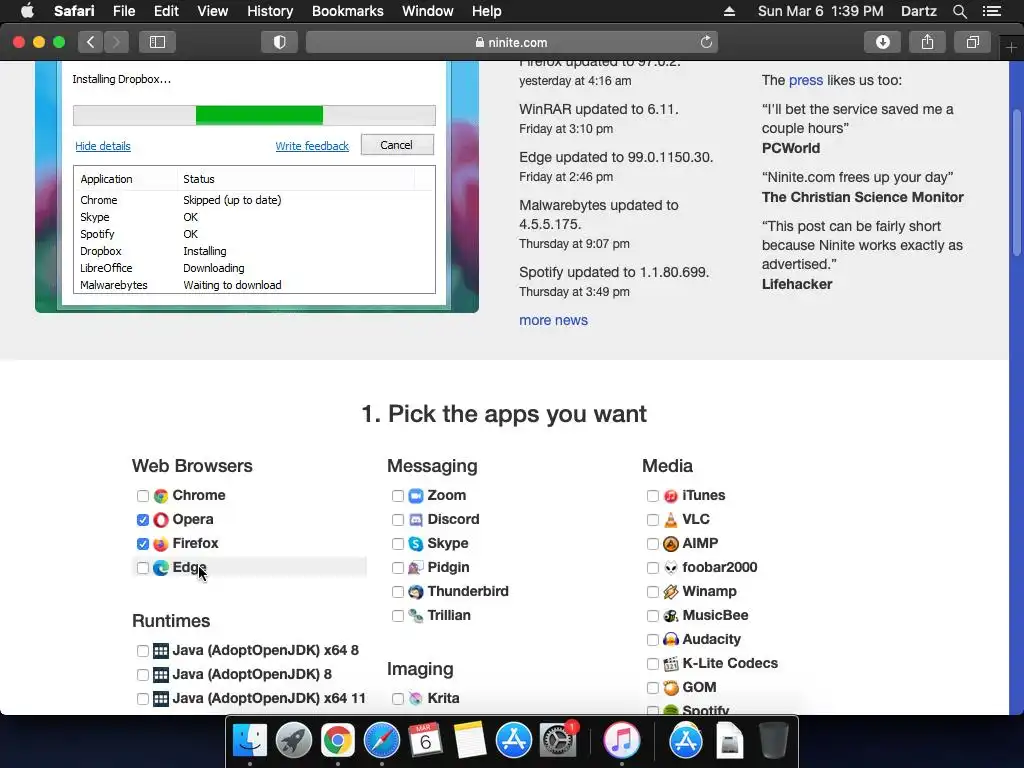This screenshot has width=1024, height=768.
Task: Click the ninite.com address field
Action: (x=511, y=42)
